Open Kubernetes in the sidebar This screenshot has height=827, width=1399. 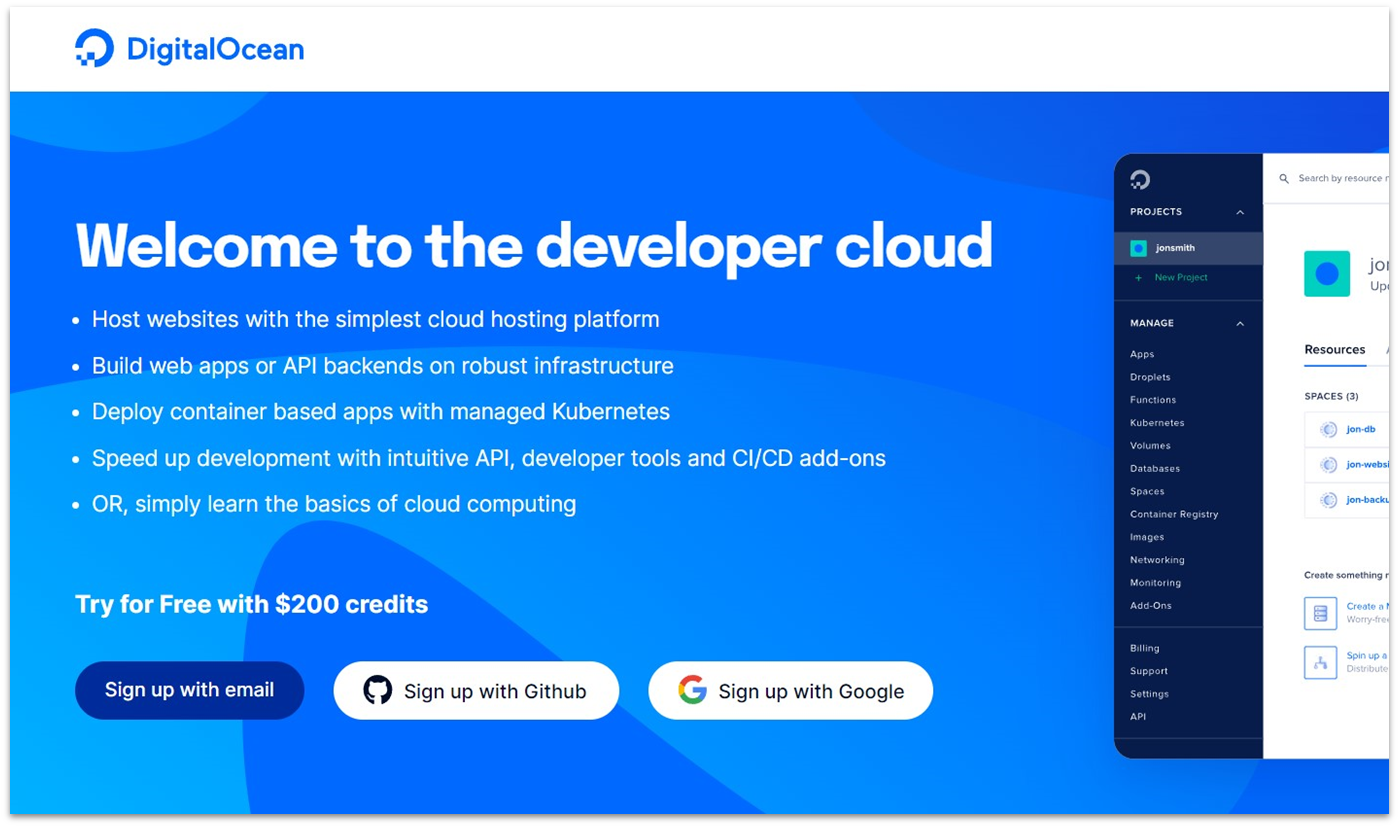(1157, 423)
